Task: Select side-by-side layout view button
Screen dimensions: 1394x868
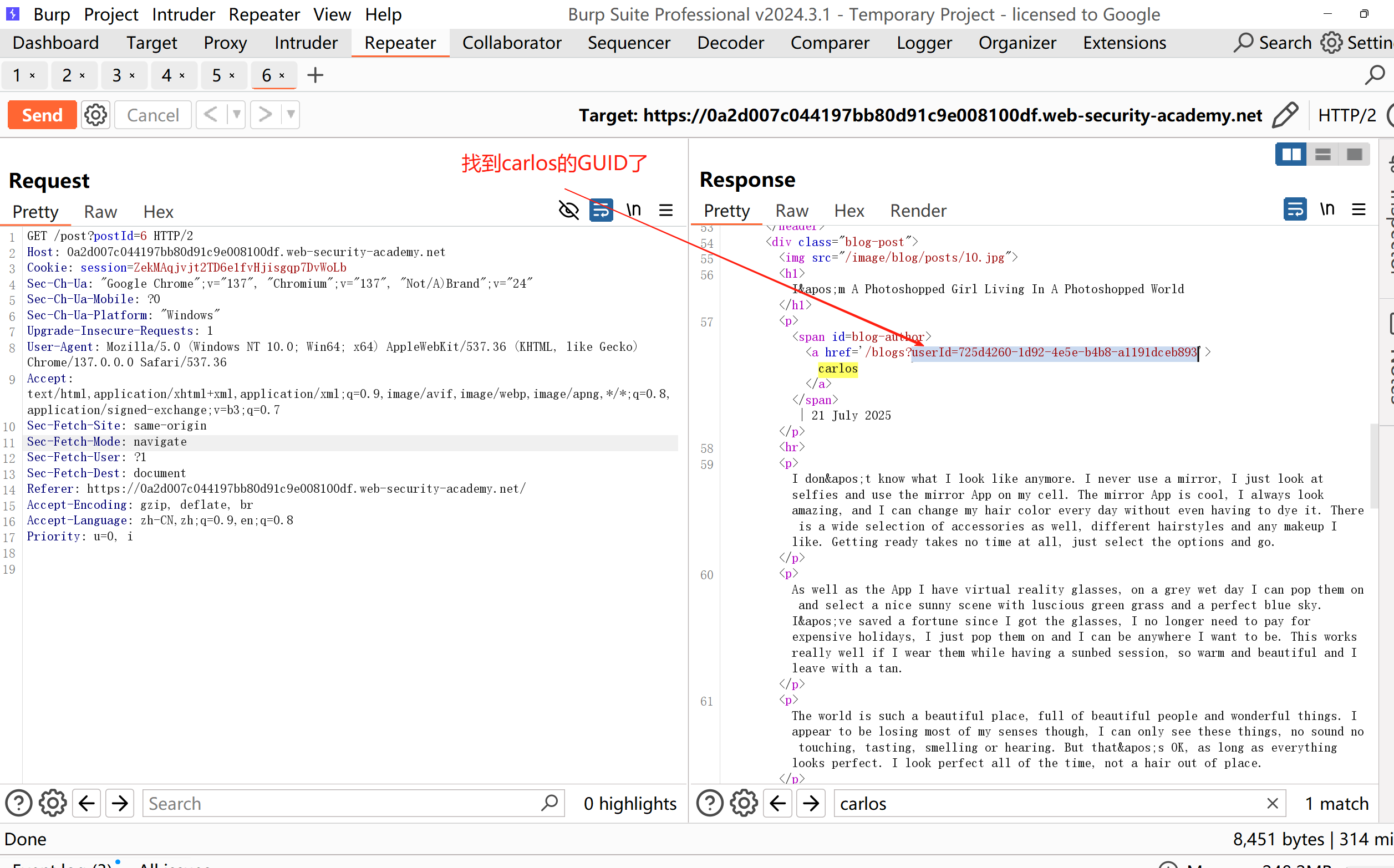Action: pos(1291,155)
